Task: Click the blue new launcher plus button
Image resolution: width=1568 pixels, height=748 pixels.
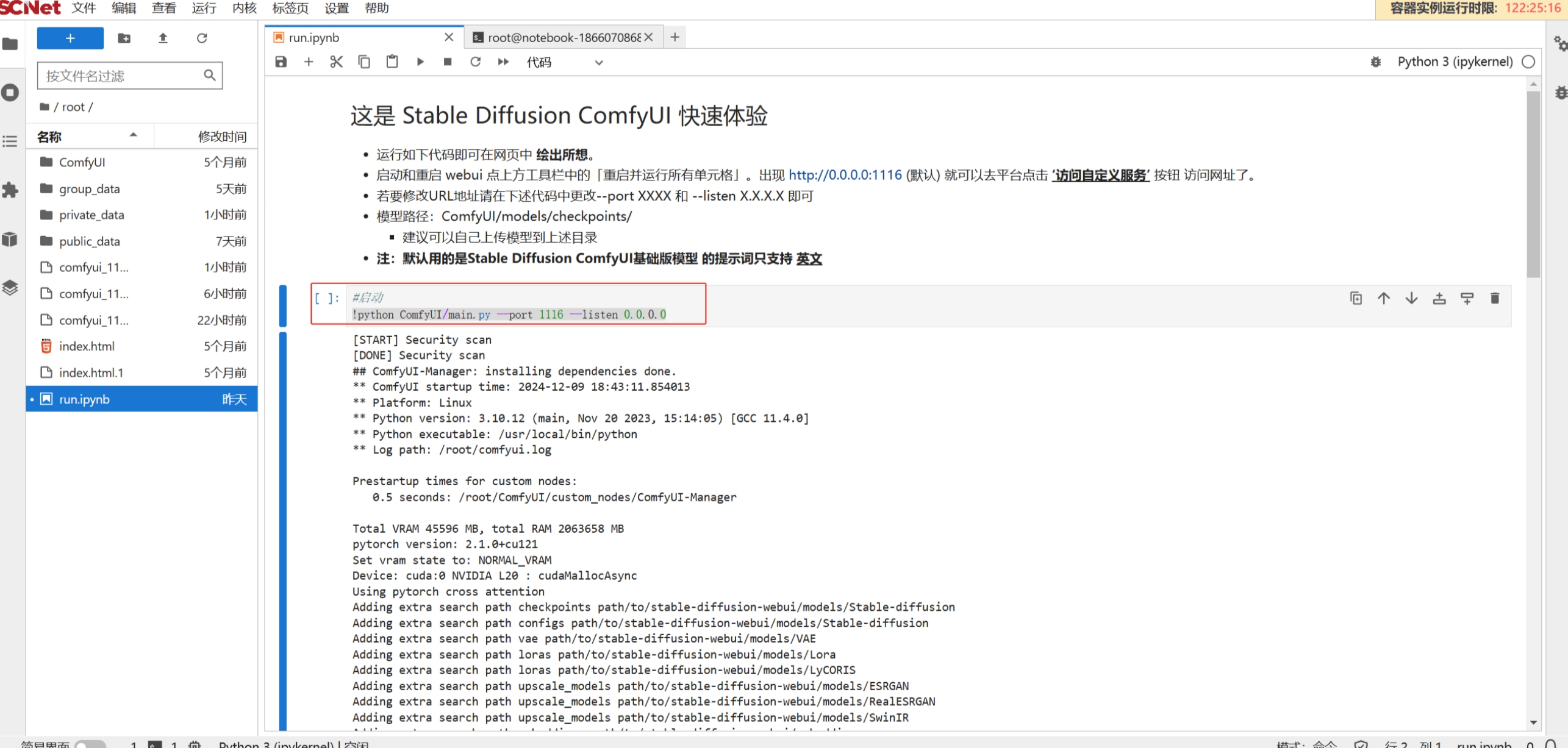Action: tap(70, 38)
